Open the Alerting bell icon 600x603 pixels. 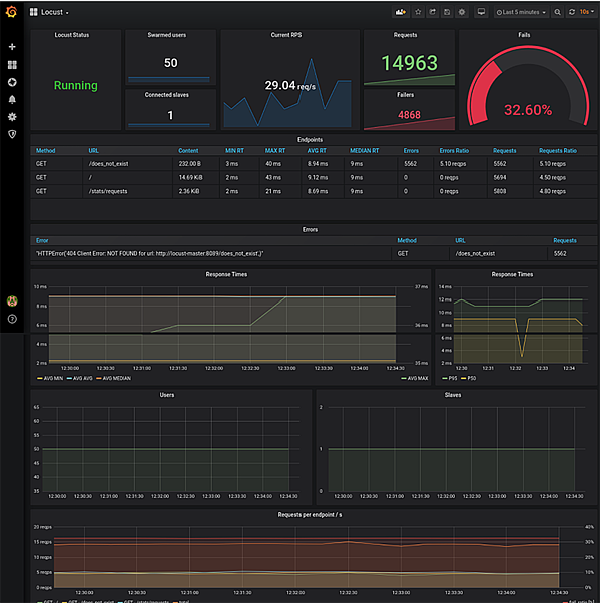coord(12,100)
